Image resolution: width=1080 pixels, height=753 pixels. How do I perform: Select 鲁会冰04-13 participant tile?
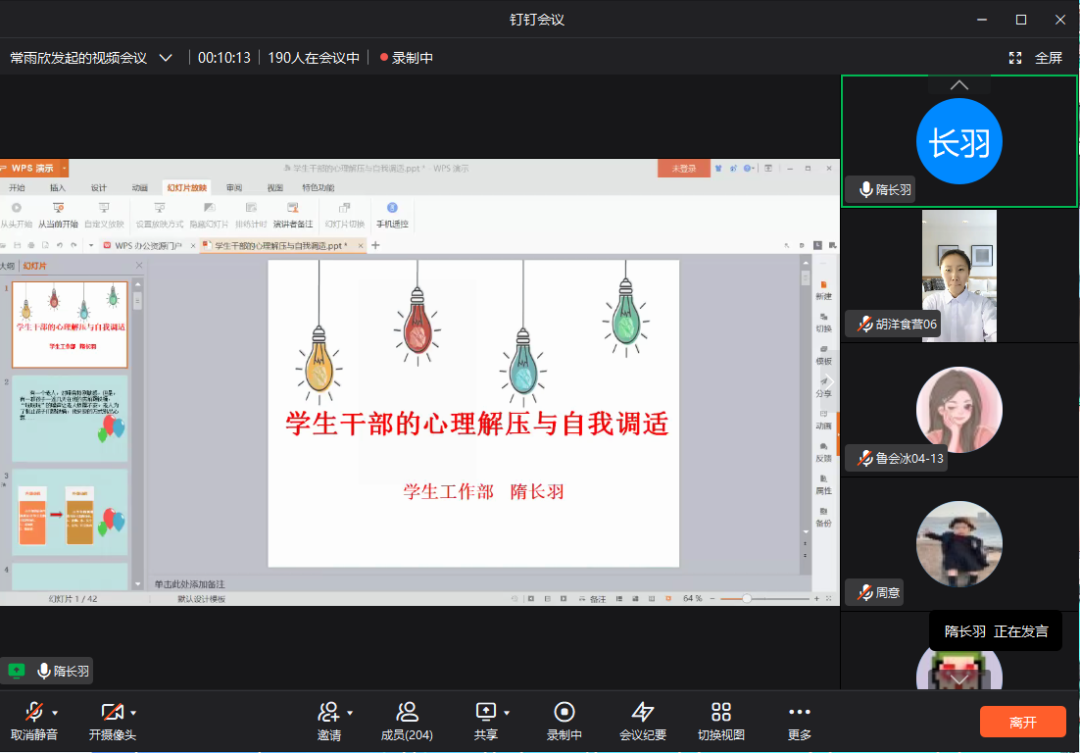958,410
